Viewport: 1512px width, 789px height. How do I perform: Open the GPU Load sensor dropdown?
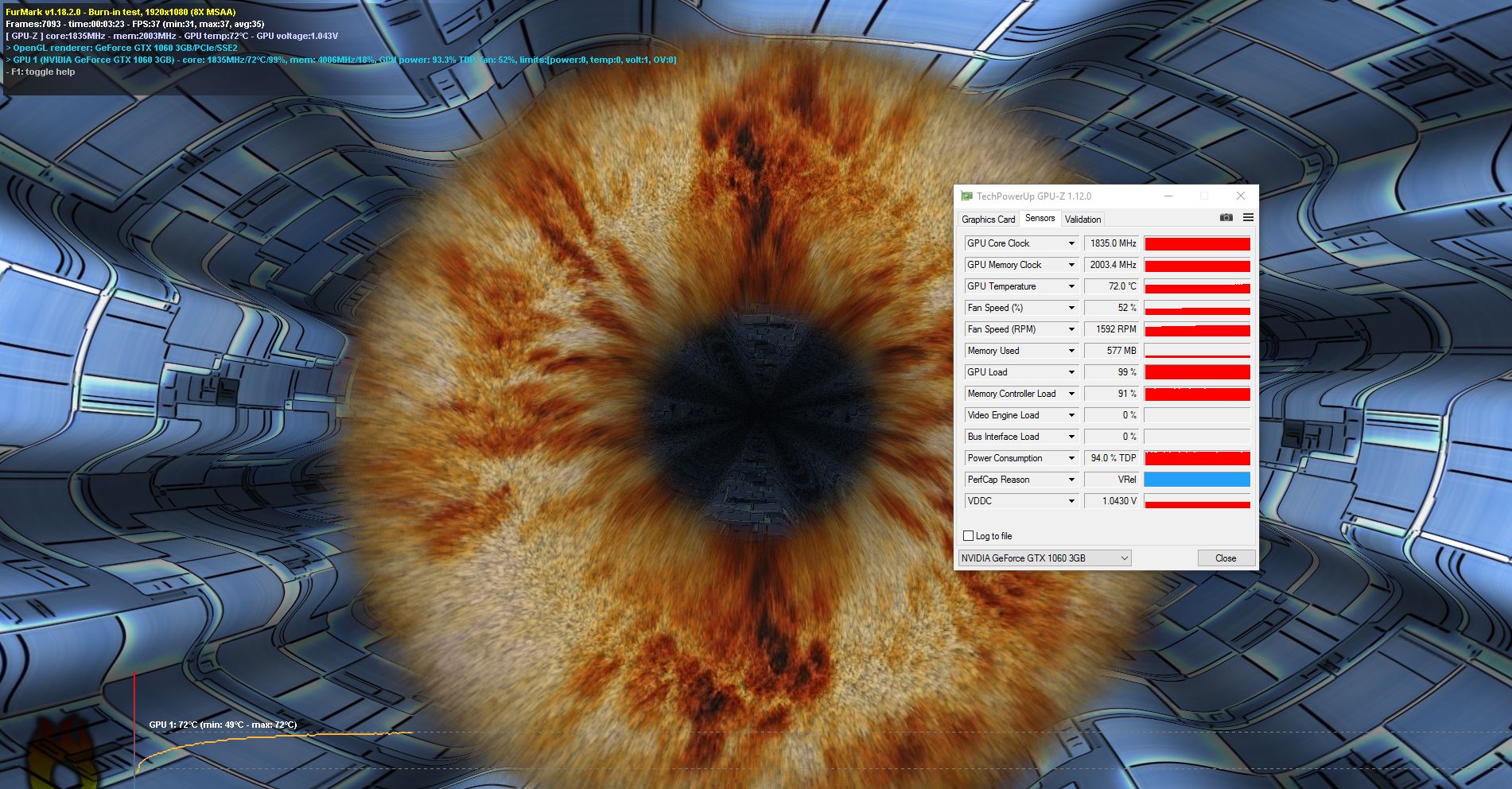pos(1071,372)
